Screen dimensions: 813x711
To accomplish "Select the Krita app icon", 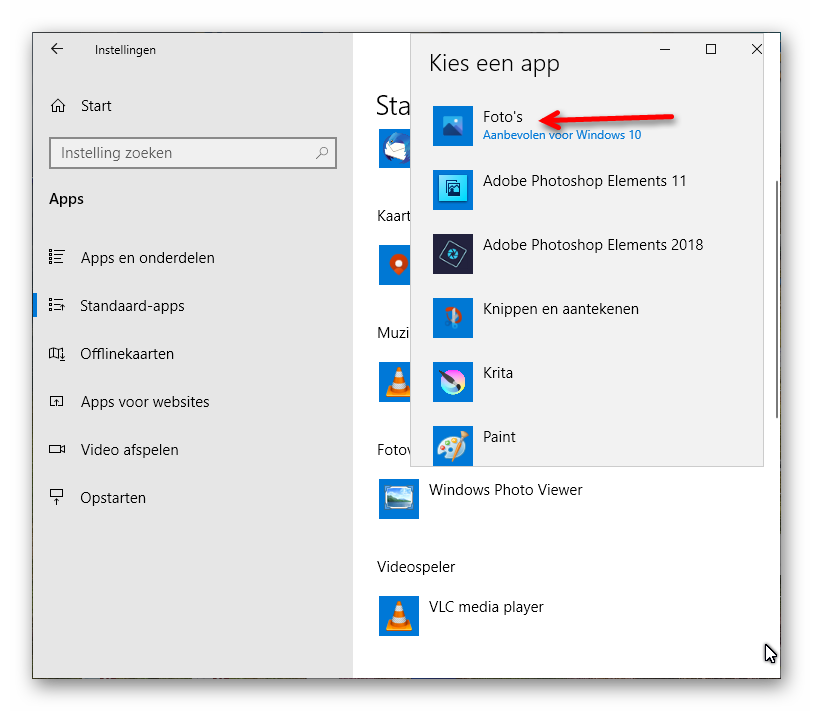I will click(453, 382).
